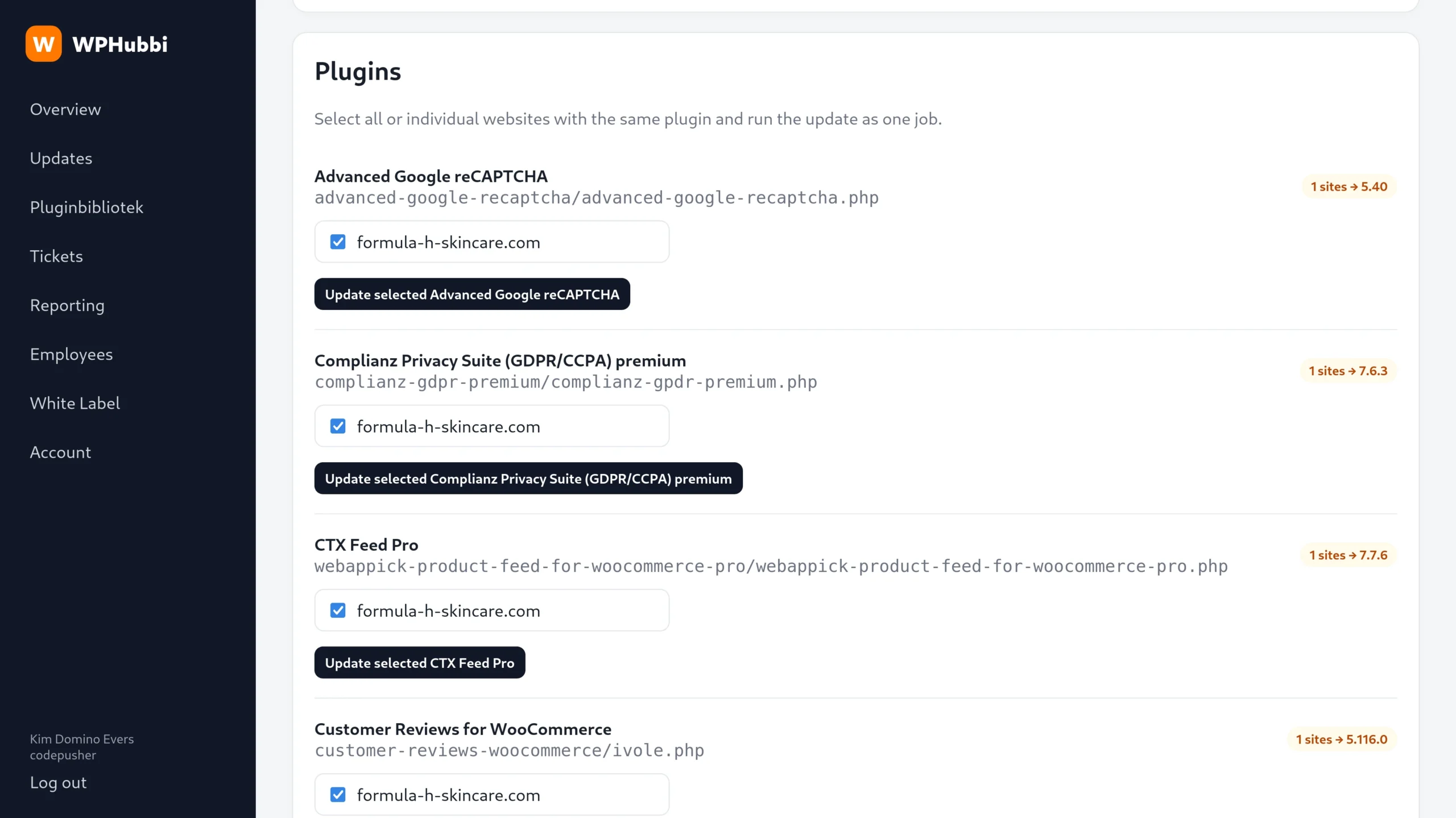
Task: Click the Plugins section heading
Action: 358,72
